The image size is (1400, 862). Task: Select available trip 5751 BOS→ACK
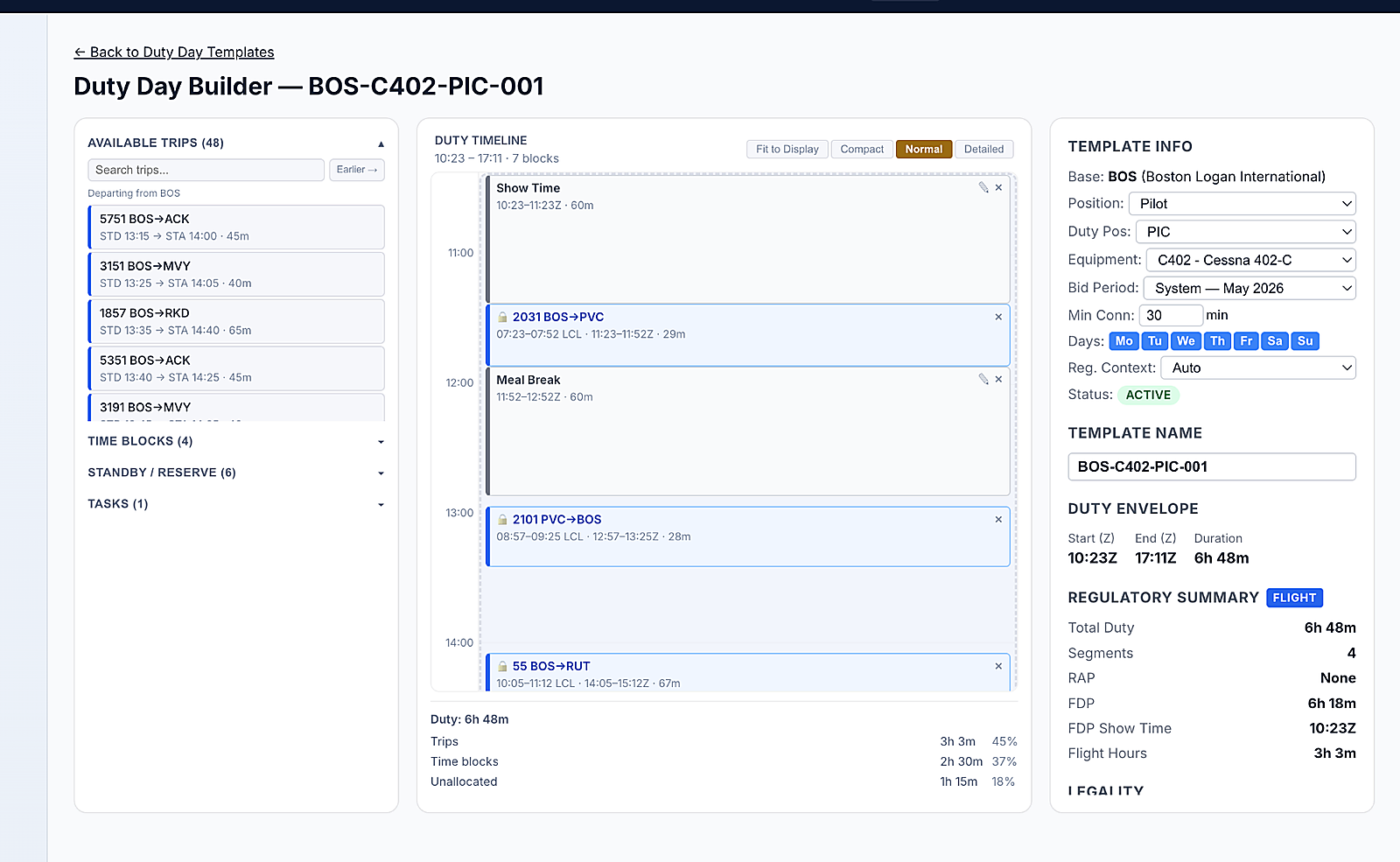236,227
